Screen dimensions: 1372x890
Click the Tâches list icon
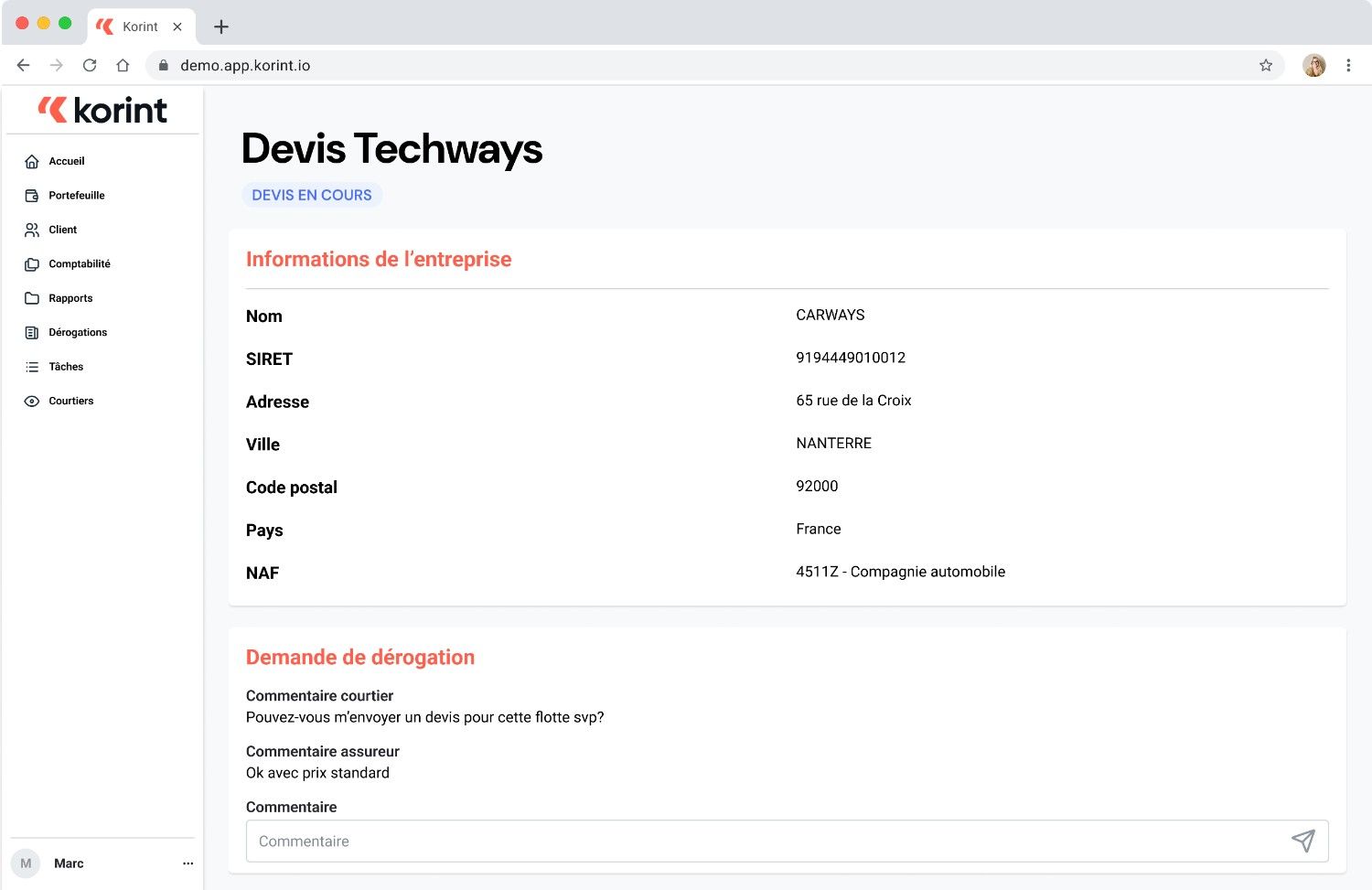point(32,367)
